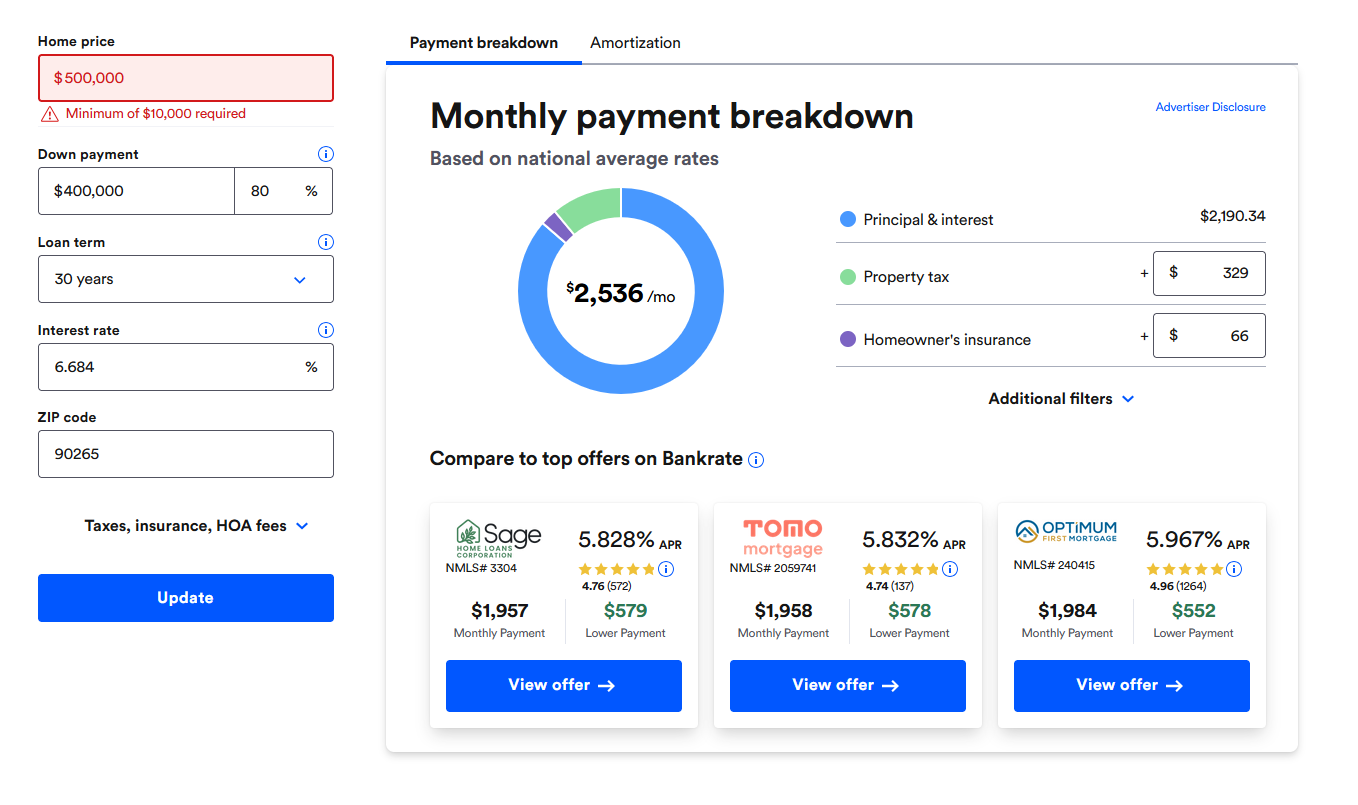The image size is (1358, 805).
Task: Click the Minimum of $10,000 required error message
Action: pyautogui.click(x=155, y=114)
